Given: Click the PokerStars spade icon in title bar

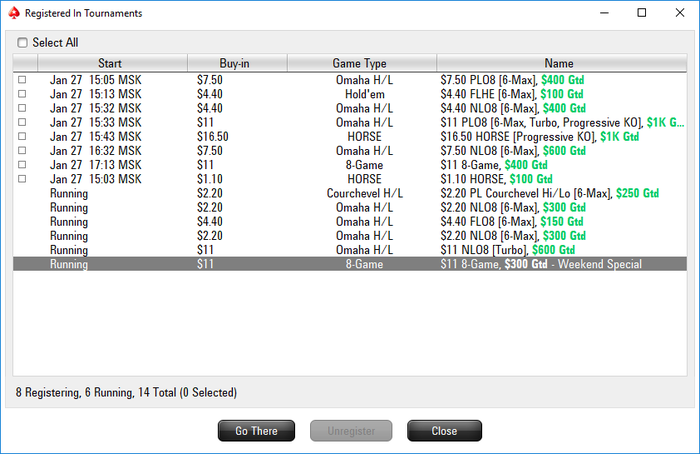Looking at the screenshot, I should coord(14,13).
